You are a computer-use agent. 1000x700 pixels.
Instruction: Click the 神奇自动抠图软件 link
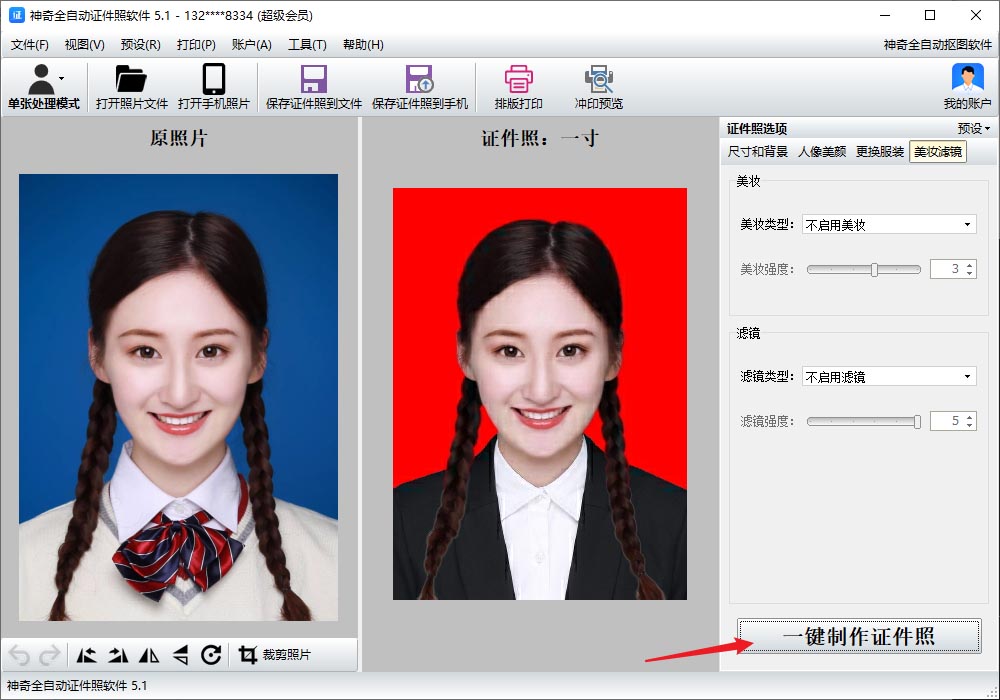click(x=938, y=44)
